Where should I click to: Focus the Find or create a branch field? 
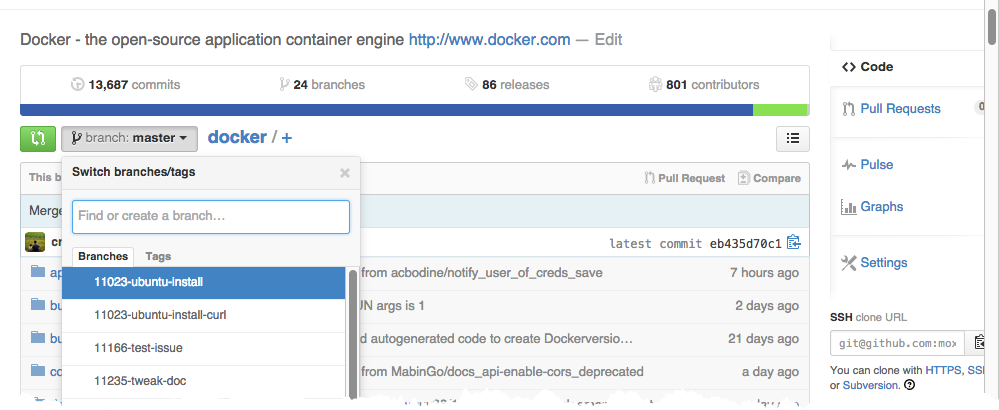pyautogui.click(x=211, y=216)
